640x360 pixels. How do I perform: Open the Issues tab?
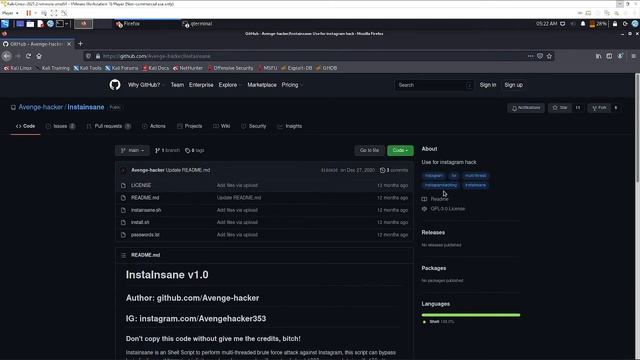click(x=60, y=126)
